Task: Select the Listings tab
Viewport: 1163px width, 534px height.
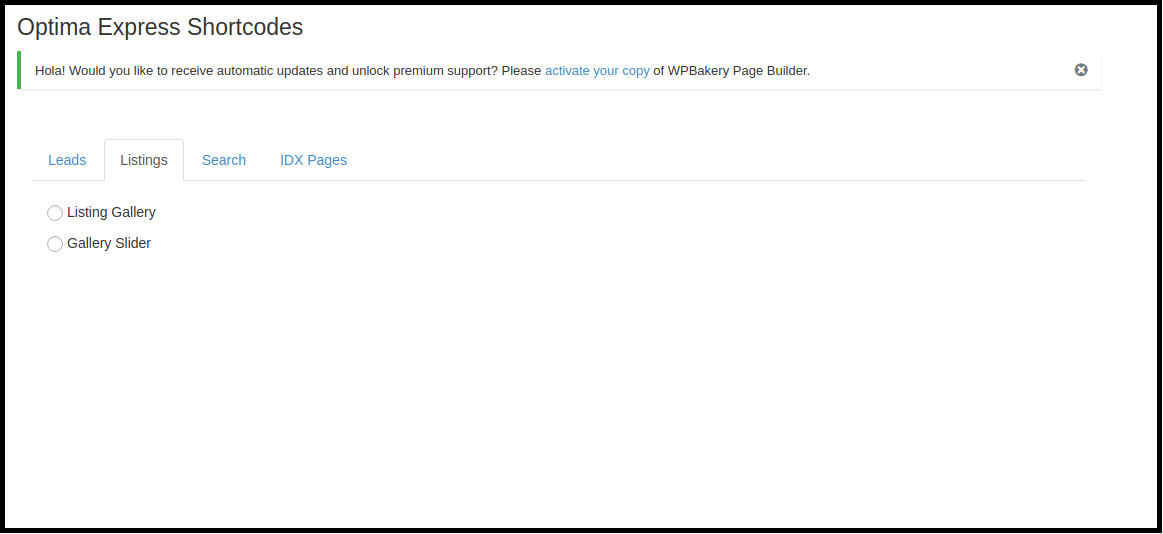Action: [x=144, y=160]
